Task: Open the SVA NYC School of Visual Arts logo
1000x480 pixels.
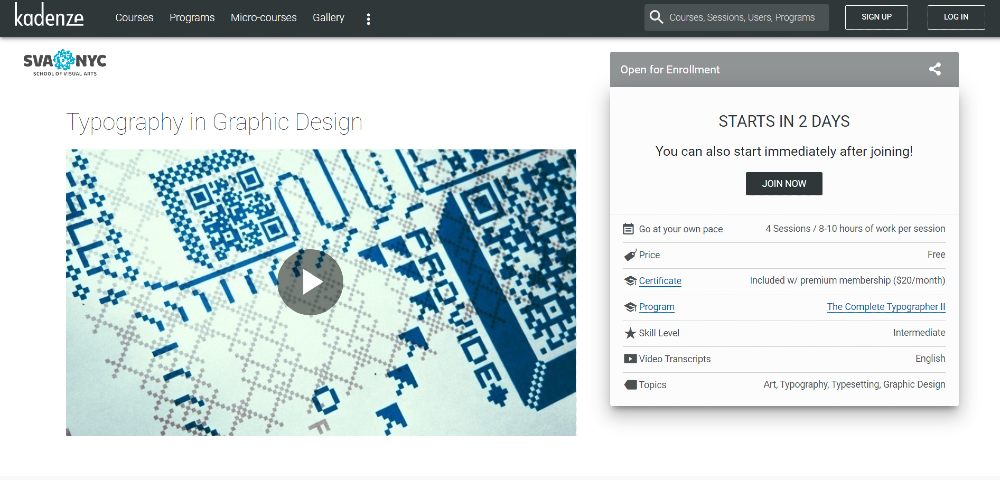Action: (64, 62)
